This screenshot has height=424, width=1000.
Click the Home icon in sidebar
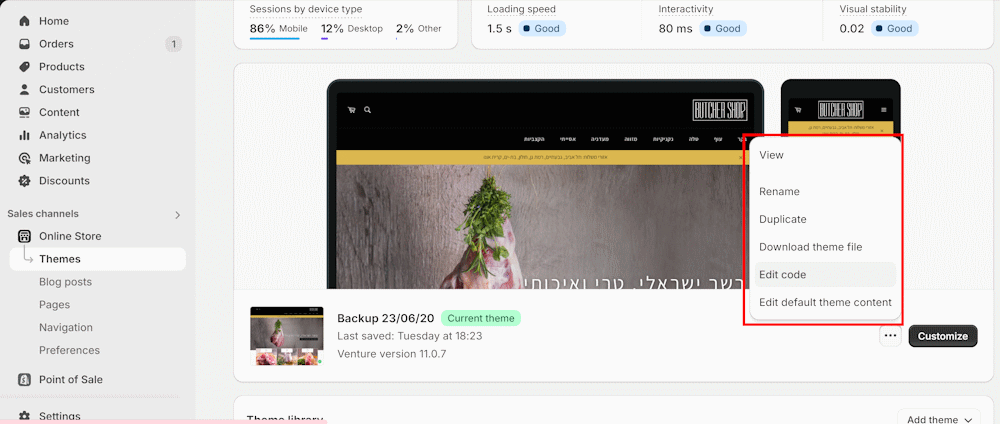point(24,21)
